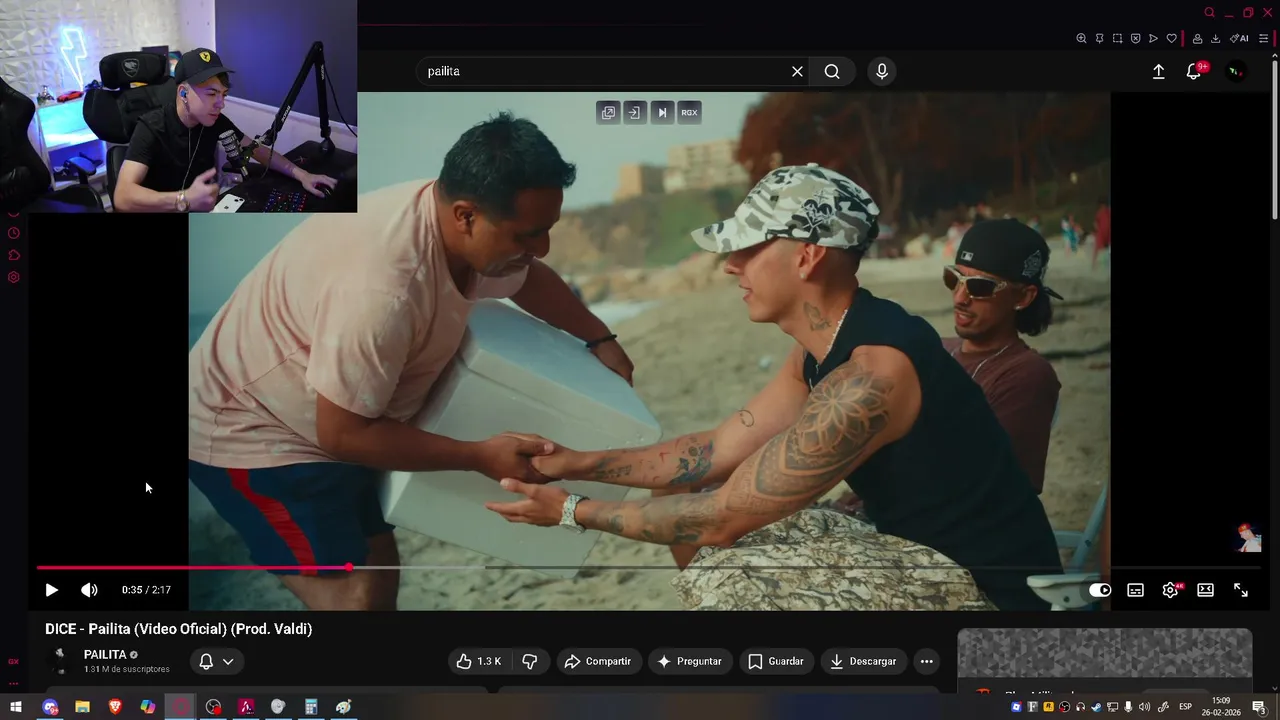Click the skip-forward overlay icon
Screen dimensions: 1280x720
click(x=661, y=113)
